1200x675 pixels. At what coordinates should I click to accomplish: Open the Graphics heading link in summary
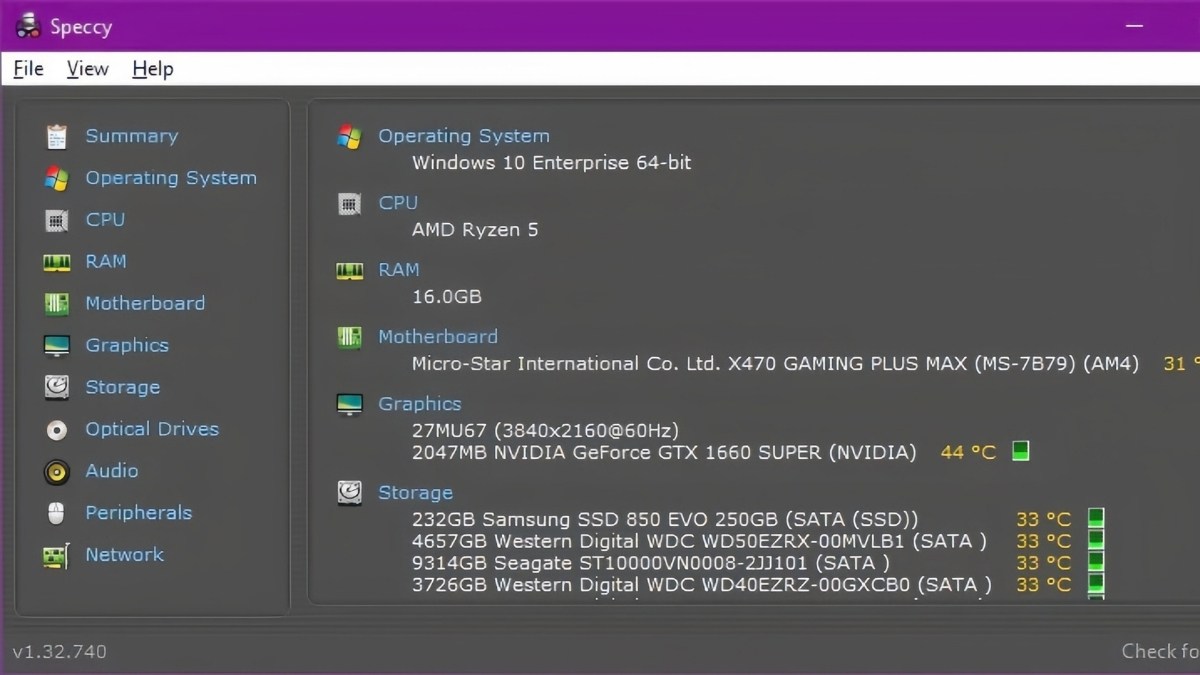[419, 404]
